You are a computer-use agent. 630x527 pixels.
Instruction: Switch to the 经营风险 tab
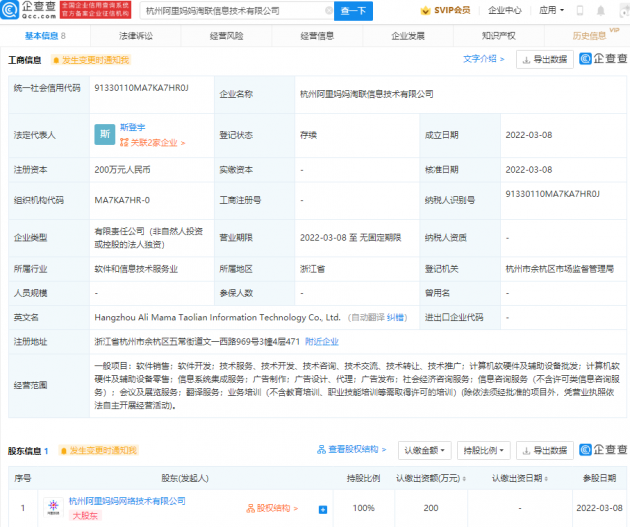pos(227,36)
